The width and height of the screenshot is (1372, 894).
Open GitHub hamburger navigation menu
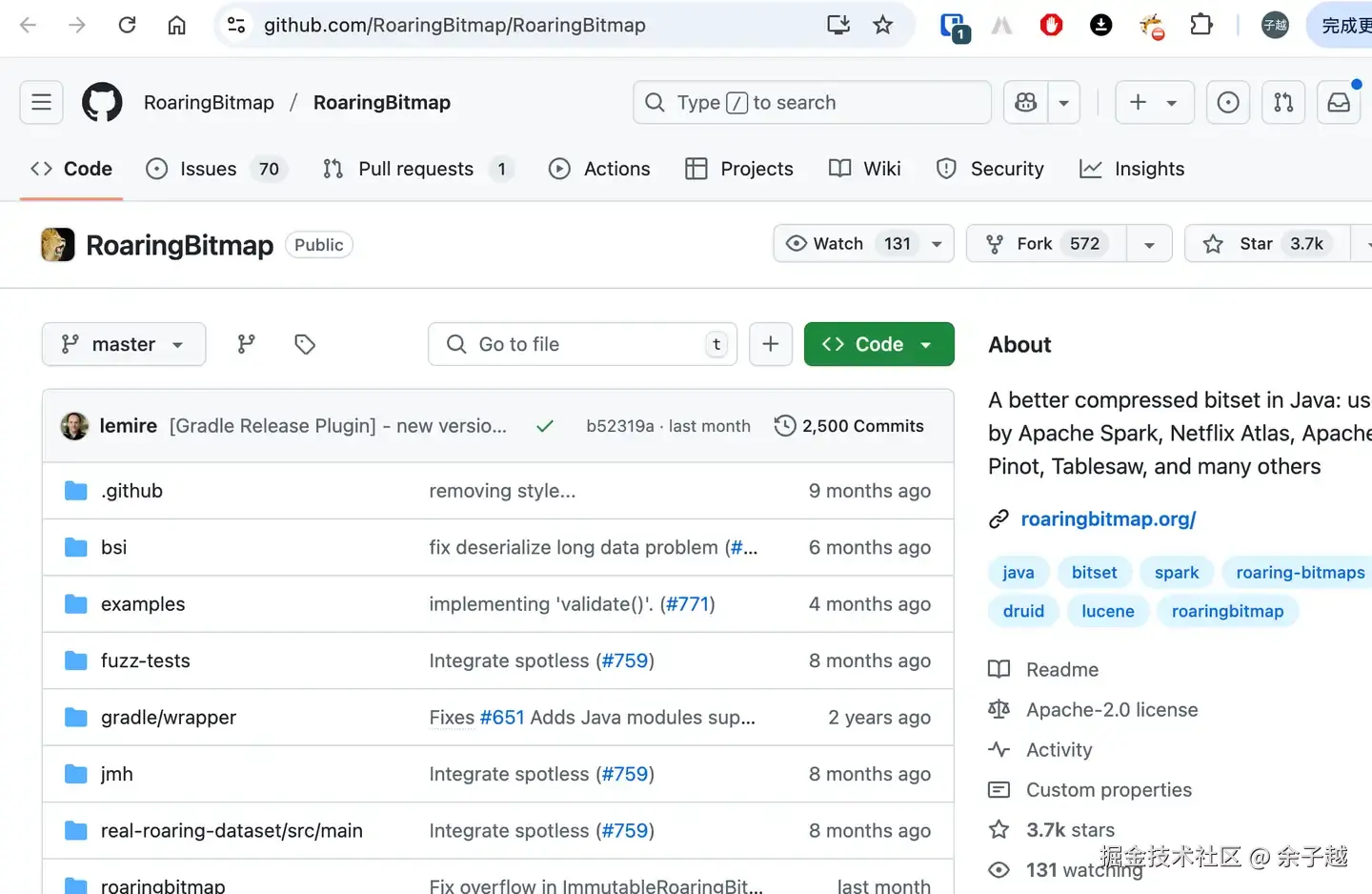(x=41, y=102)
